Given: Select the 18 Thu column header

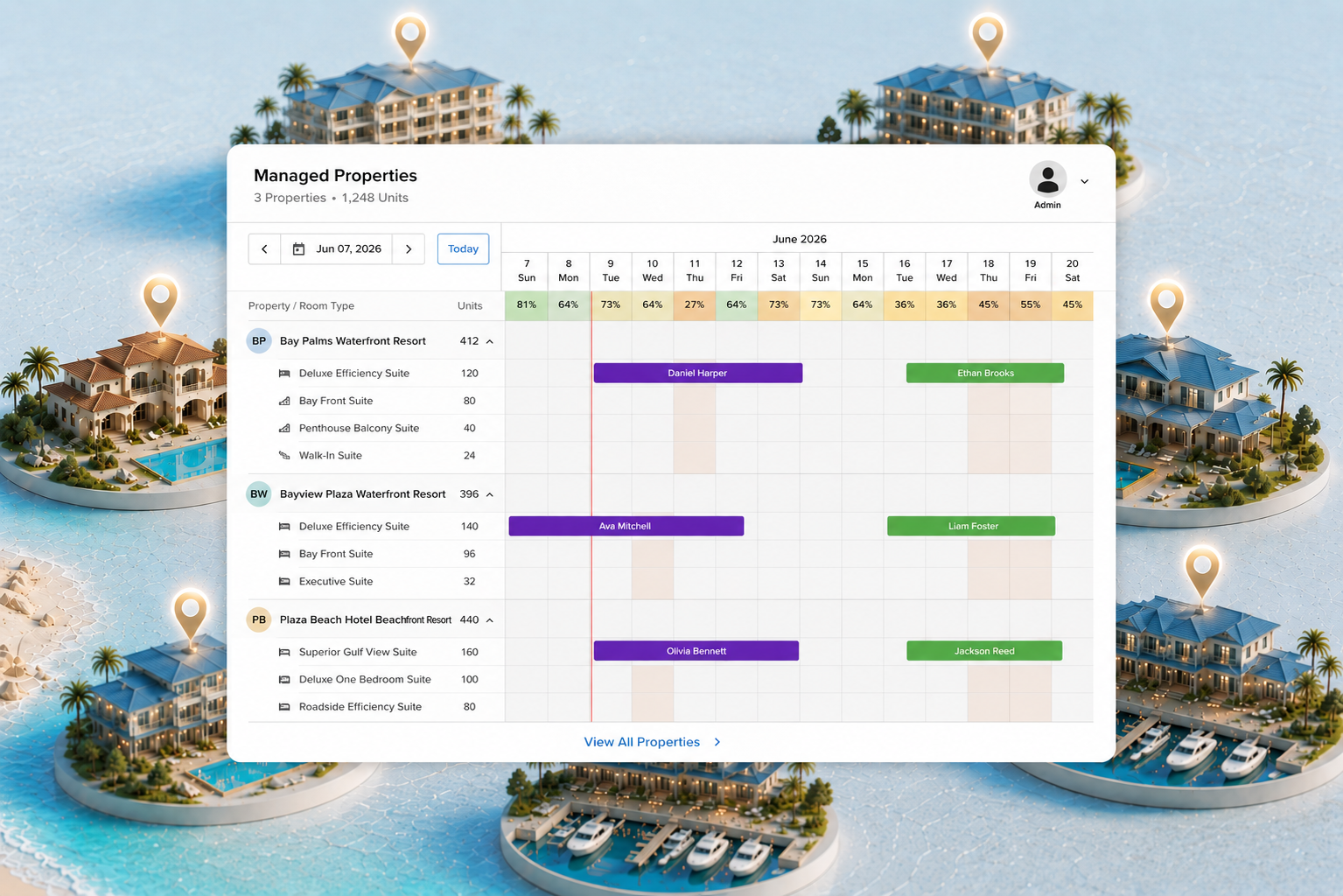Looking at the screenshot, I should pyautogui.click(x=989, y=270).
